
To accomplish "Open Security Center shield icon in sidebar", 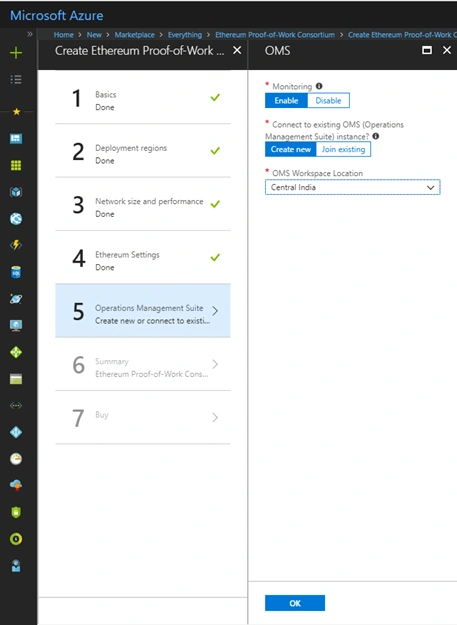I will click(x=16, y=512).
